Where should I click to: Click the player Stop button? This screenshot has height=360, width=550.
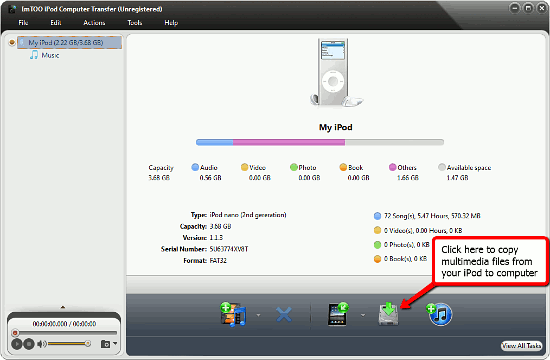[29, 344]
